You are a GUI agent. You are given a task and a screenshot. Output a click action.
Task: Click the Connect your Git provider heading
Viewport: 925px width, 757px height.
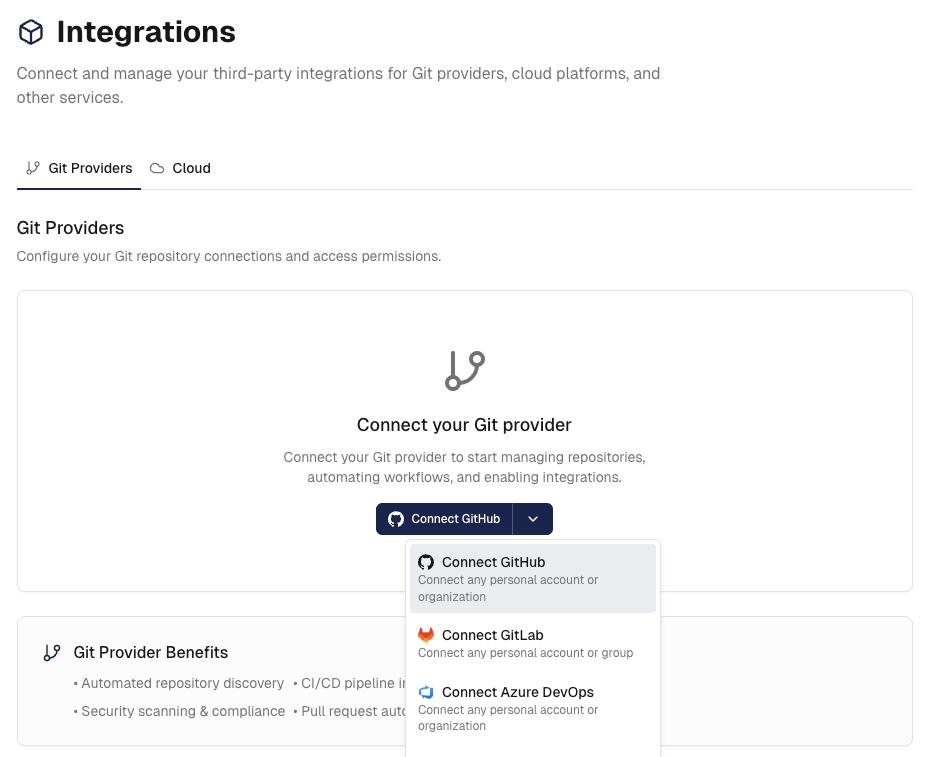click(x=464, y=425)
